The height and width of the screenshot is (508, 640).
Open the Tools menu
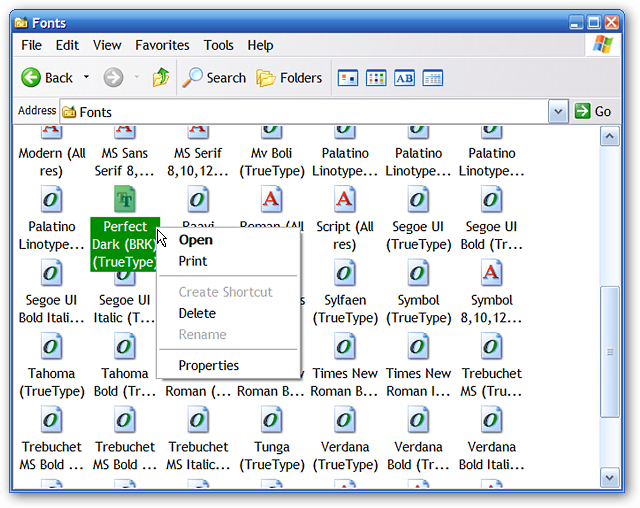(x=218, y=45)
